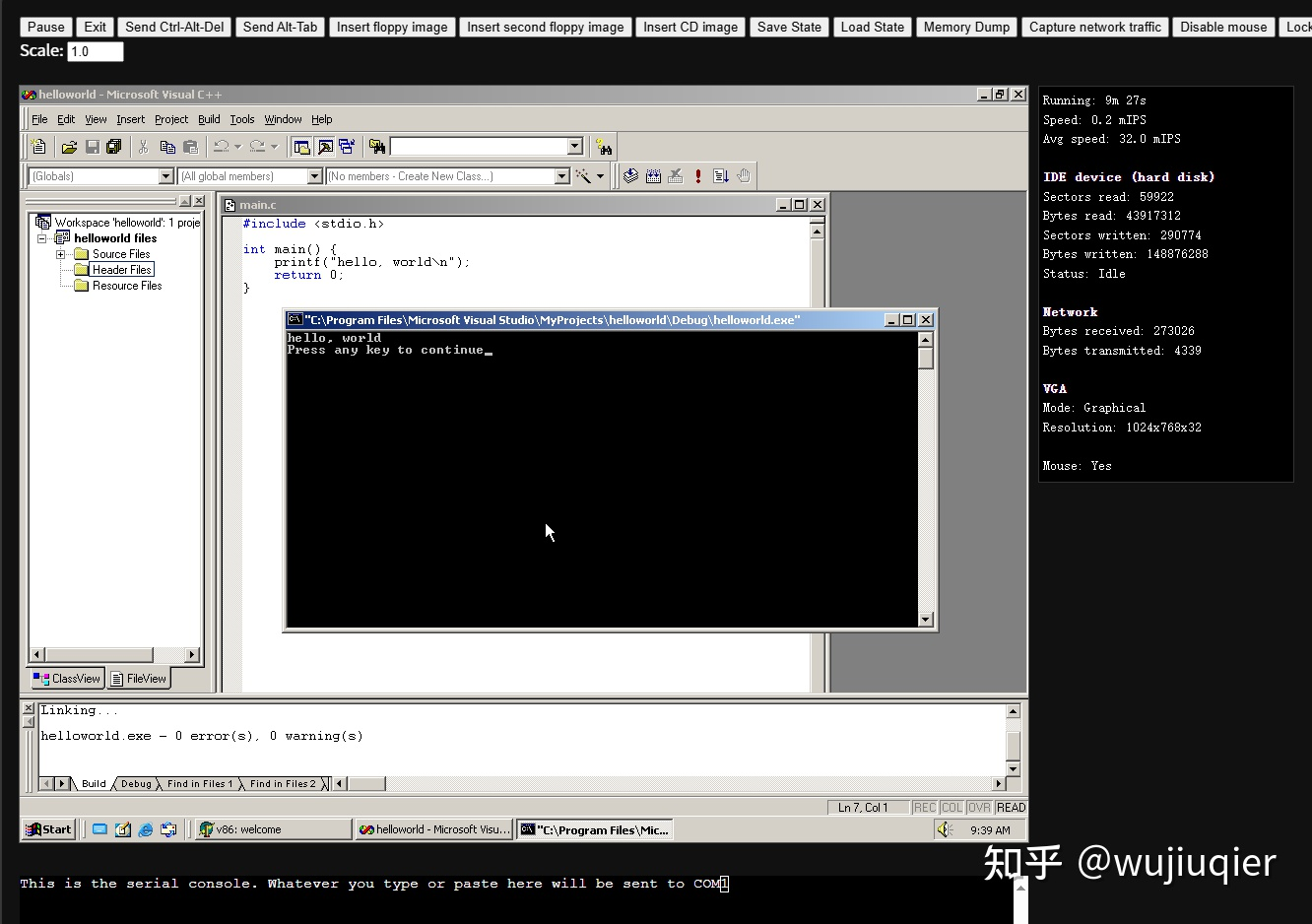Open the Find combo box dropdown
1312x924 pixels.
pyautogui.click(x=575, y=147)
